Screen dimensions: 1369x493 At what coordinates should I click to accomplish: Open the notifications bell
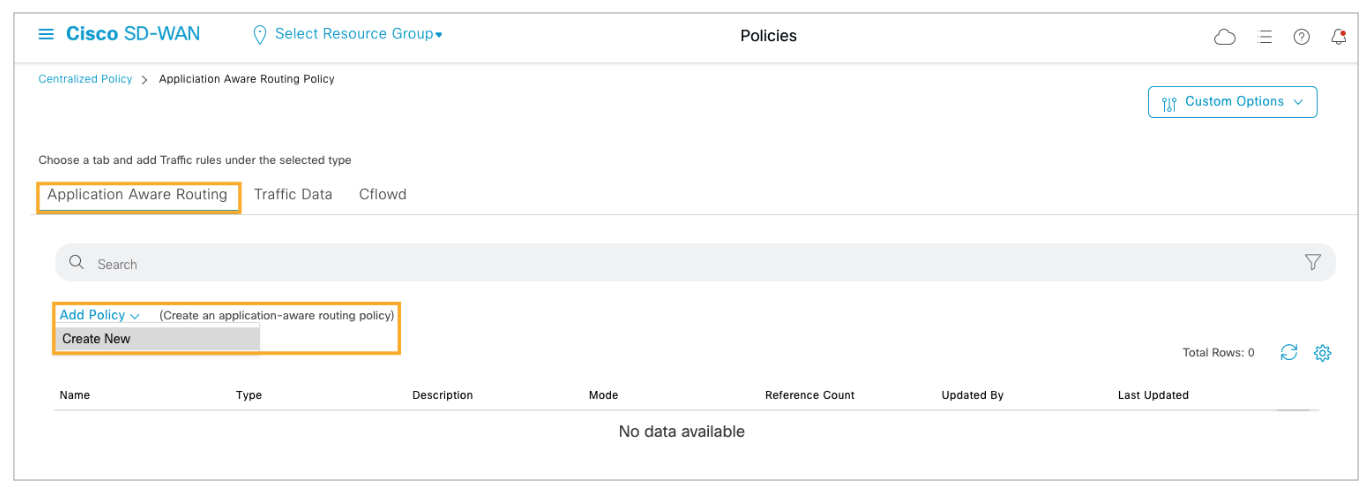1338,37
